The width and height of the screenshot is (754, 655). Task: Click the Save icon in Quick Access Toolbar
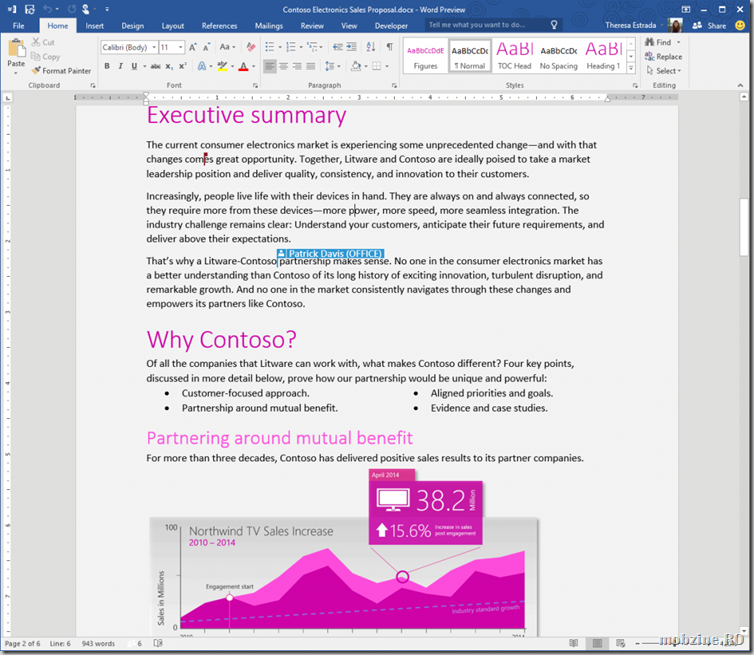(28, 8)
